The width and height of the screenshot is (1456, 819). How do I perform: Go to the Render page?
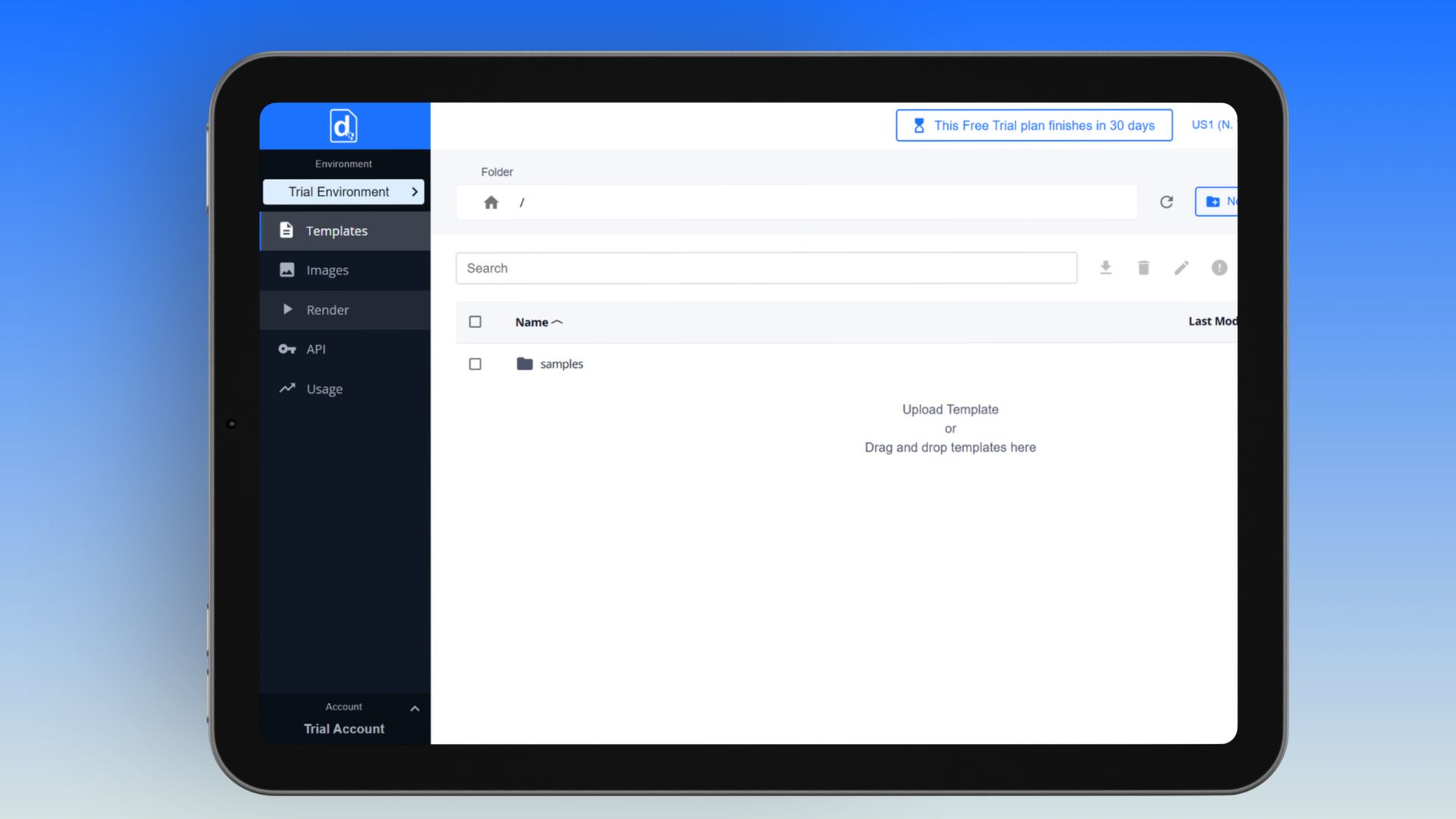point(327,309)
